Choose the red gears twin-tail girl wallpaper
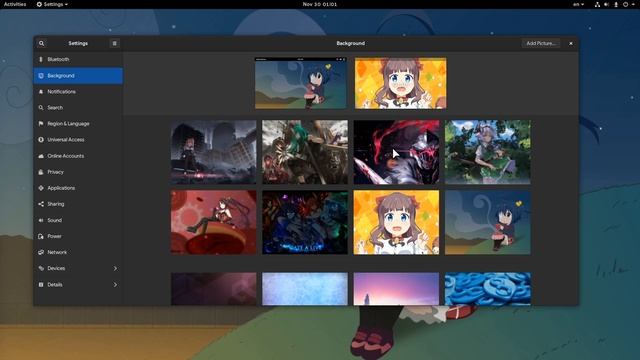640x360 pixels. 213,222
